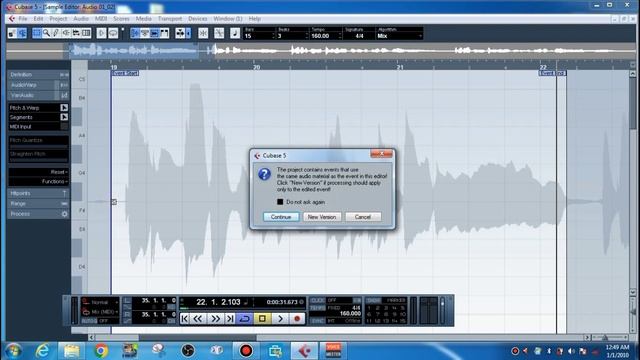Click the Audition play icon in the toolbar
This screenshot has width=640, height=360.
coord(102,33)
